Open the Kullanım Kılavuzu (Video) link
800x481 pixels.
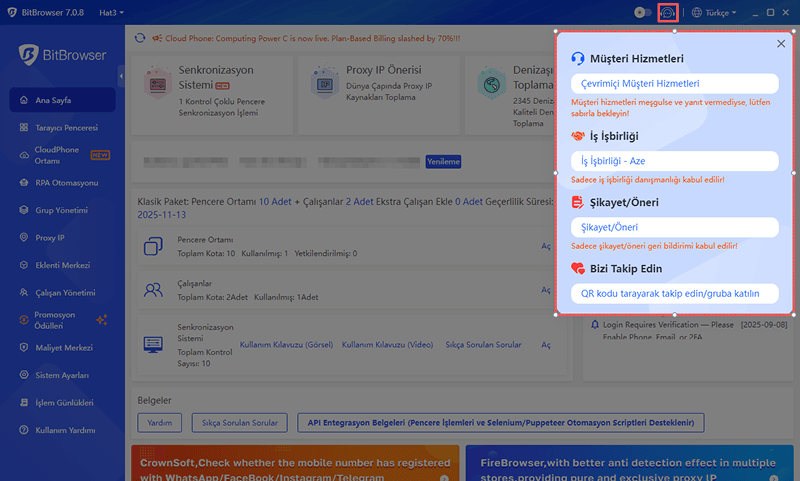[x=388, y=345]
